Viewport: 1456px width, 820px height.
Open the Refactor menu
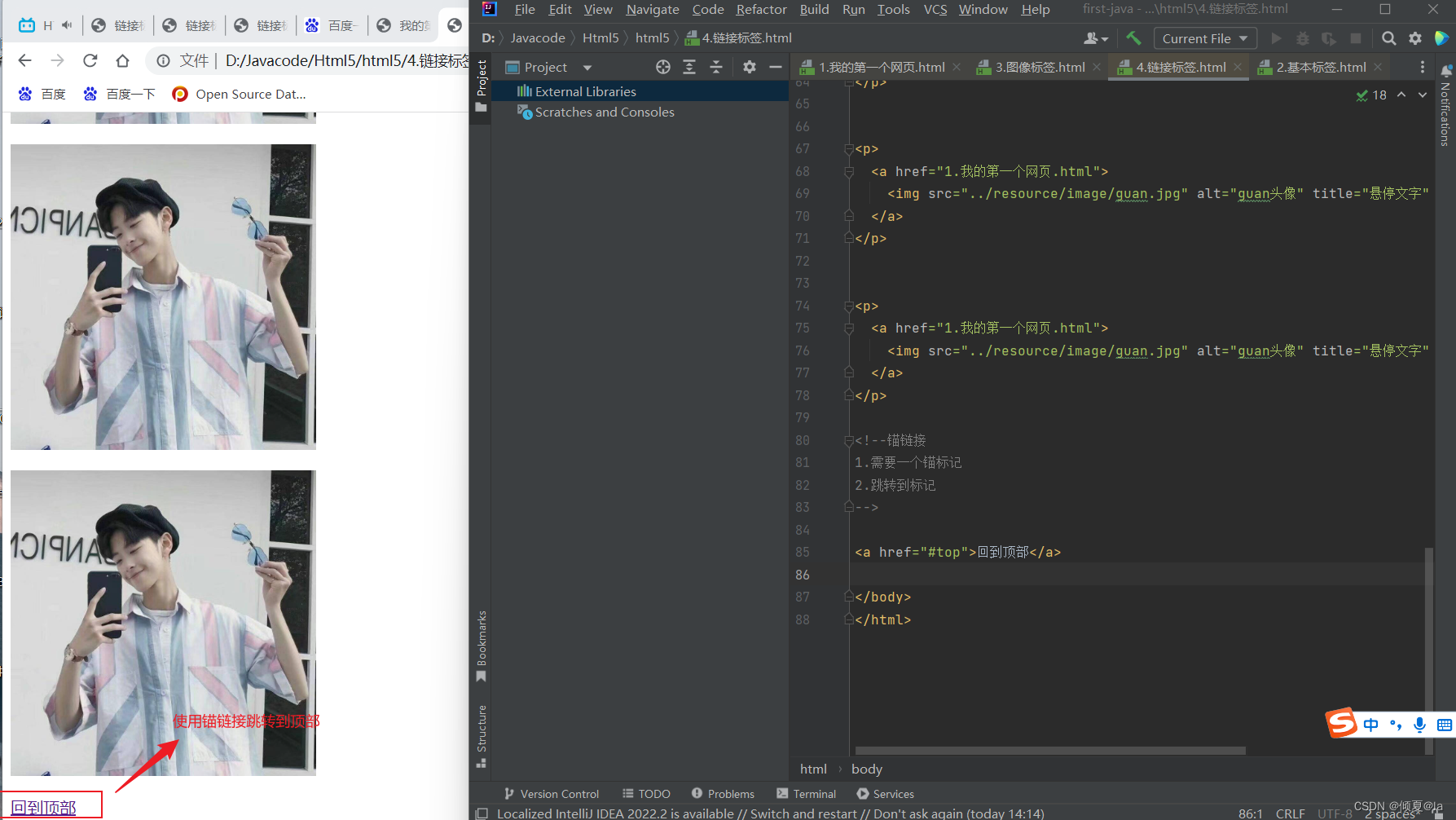761,9
